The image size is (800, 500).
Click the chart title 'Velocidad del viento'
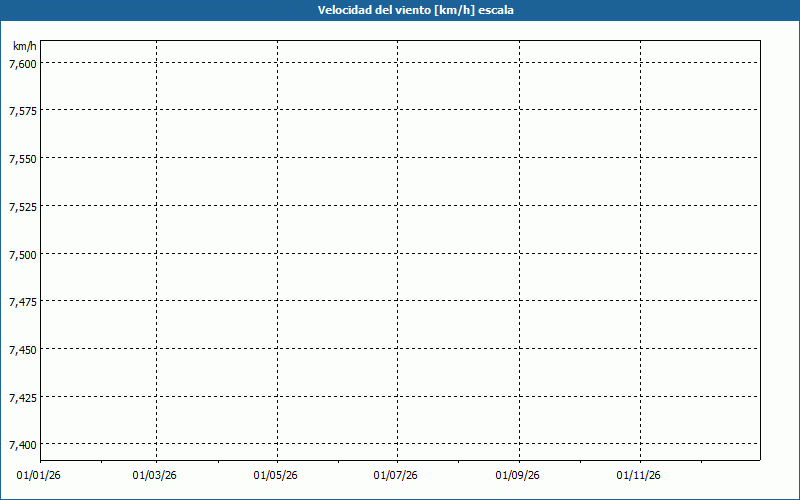(400, 10)
